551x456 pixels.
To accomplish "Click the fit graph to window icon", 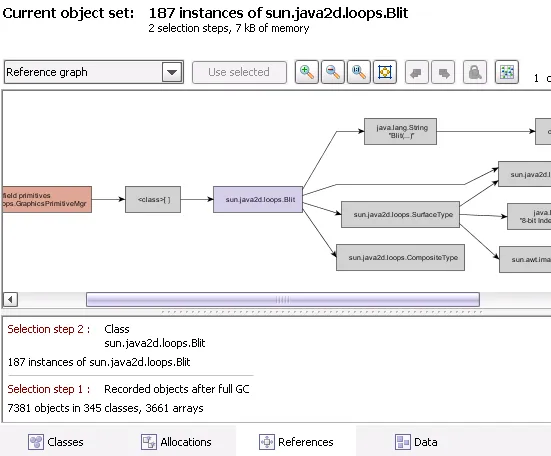I will pyautogui.click(x=385, y=72).
